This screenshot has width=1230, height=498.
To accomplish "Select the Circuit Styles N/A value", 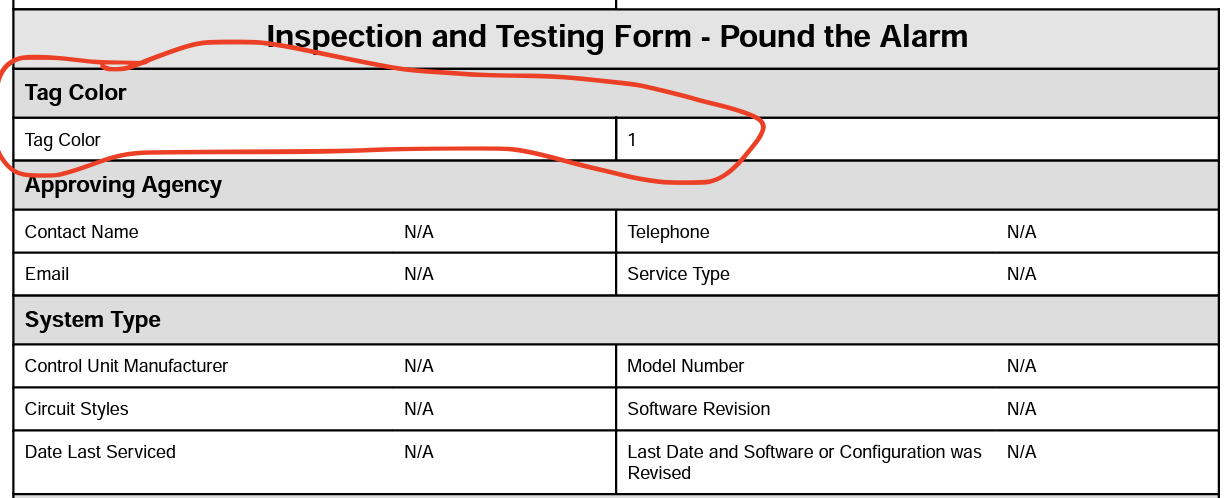I will (419, 409).
